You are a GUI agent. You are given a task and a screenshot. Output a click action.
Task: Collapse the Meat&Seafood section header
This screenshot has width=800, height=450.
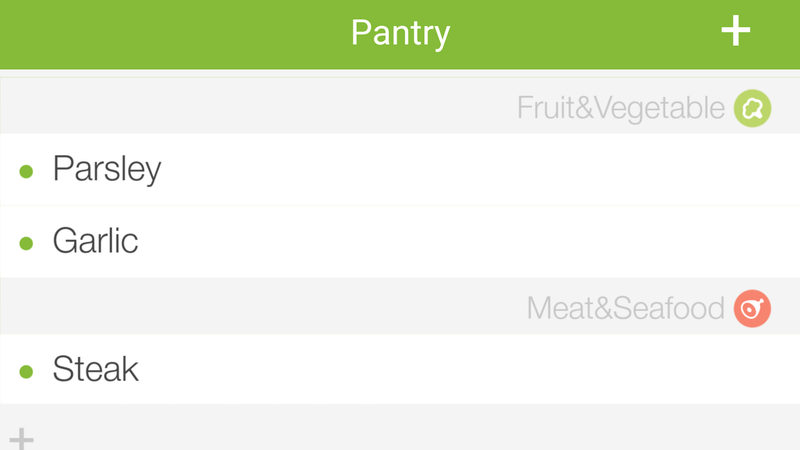coord(400,306)
